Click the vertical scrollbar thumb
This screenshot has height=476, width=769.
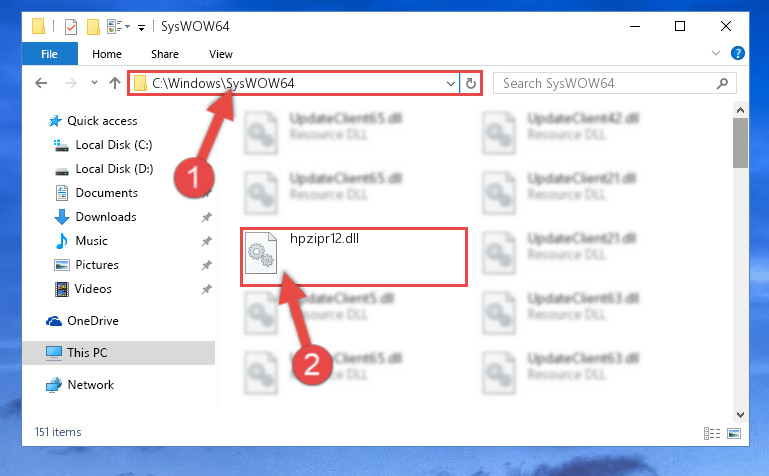click(740, 143)
